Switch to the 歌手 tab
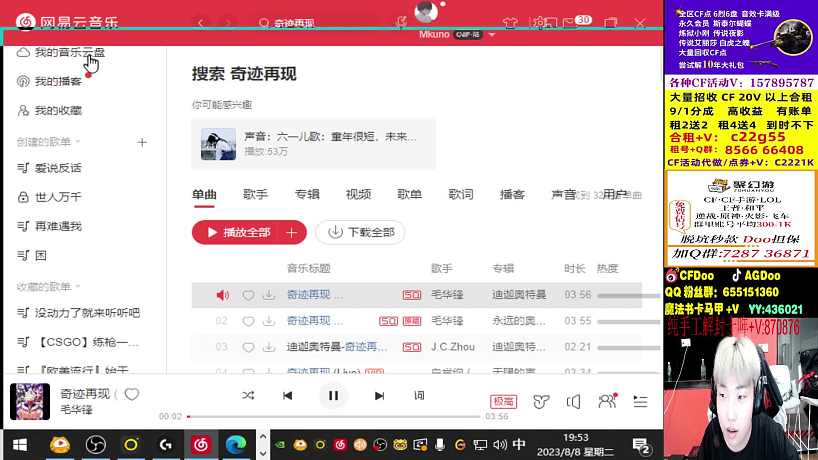Image resolution: width=818 pixels, height=460 pixels. point(255,195)
